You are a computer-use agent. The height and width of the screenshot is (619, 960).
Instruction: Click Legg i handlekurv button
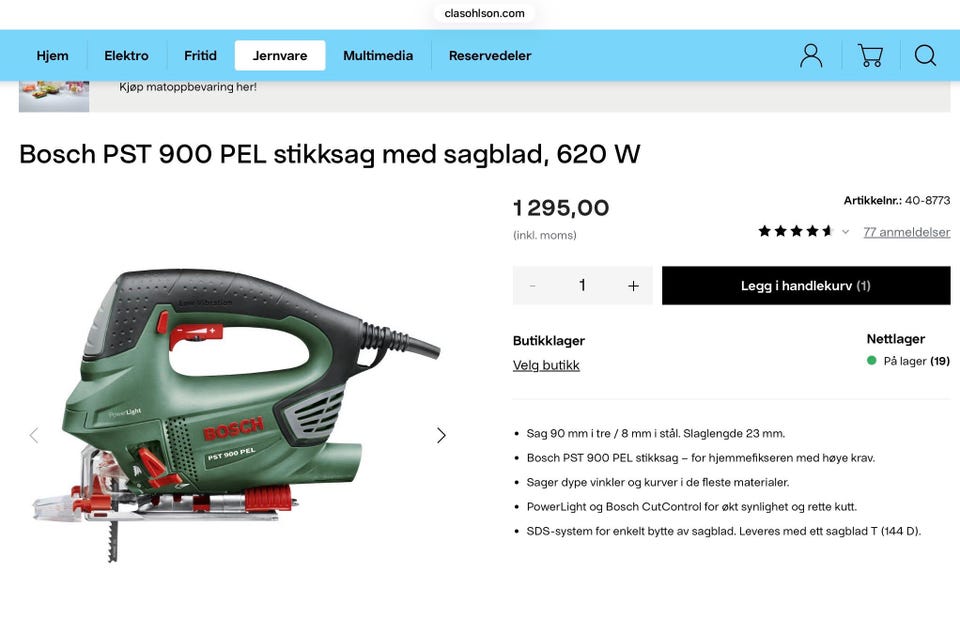click(x=806, y=285)
